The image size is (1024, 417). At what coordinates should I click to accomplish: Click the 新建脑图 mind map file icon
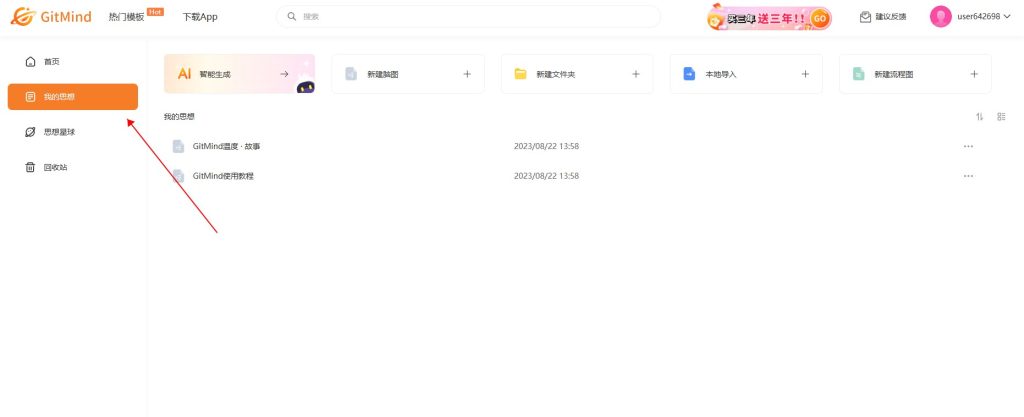tap(351, 74)
